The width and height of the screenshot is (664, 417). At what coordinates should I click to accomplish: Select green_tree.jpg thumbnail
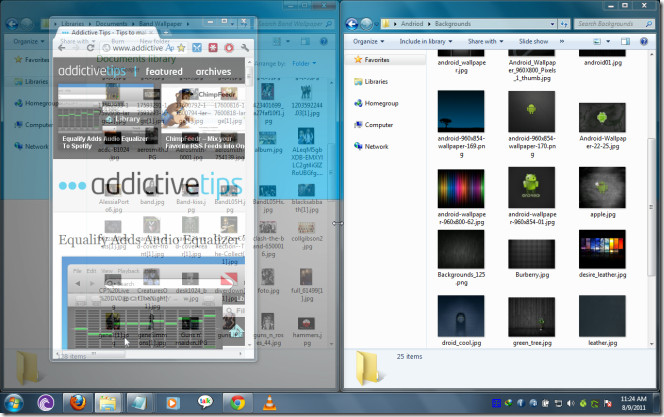[531, 317]
